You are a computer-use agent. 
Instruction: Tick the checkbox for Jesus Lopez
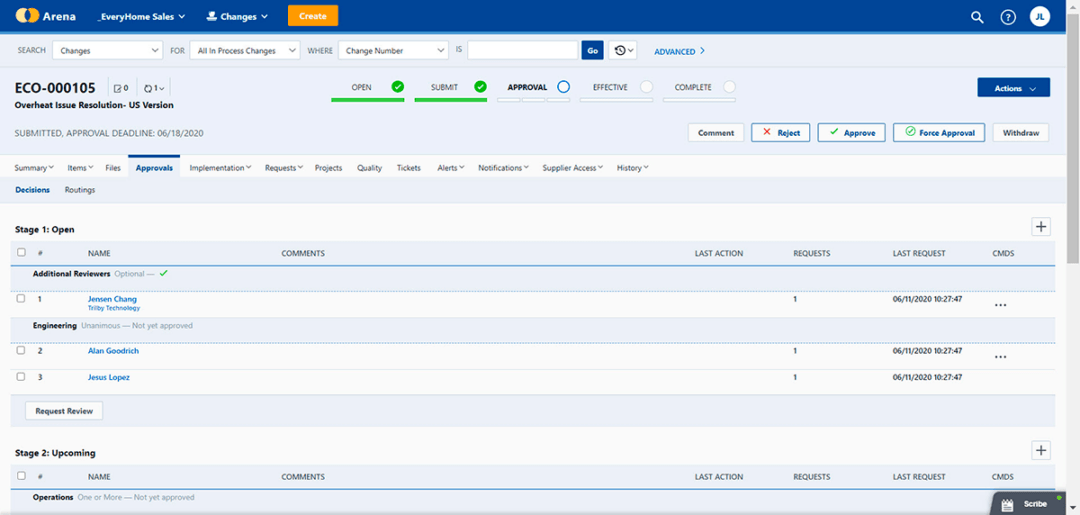pos(21,376)
